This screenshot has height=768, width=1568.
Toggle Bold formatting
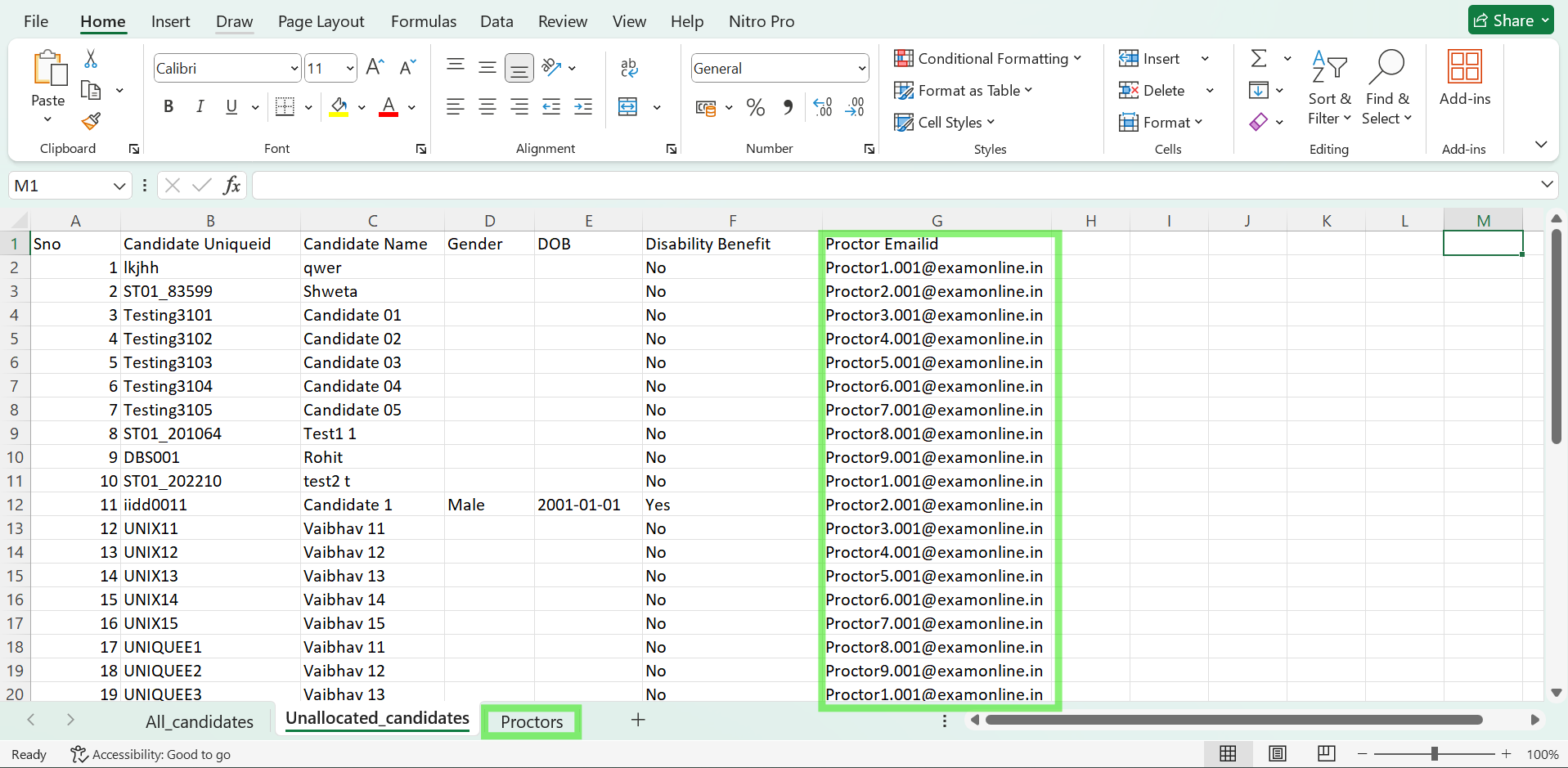point(168,107)
